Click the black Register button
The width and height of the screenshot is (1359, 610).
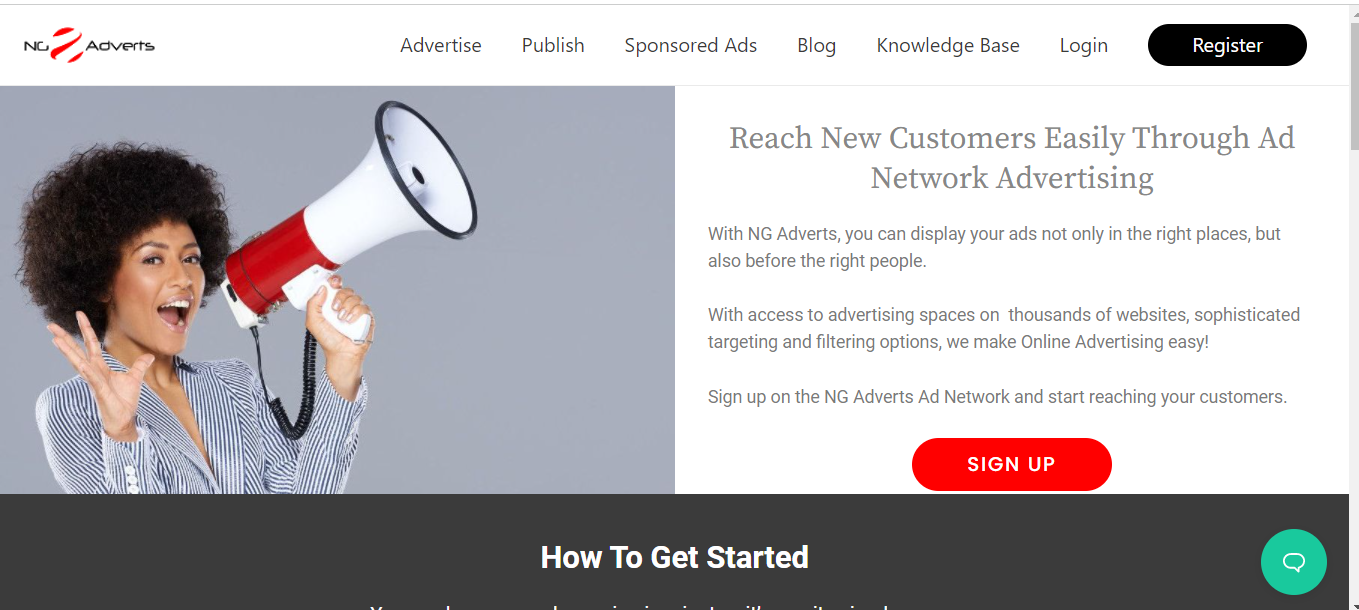pyautogui.click(x=1227, y=45)
